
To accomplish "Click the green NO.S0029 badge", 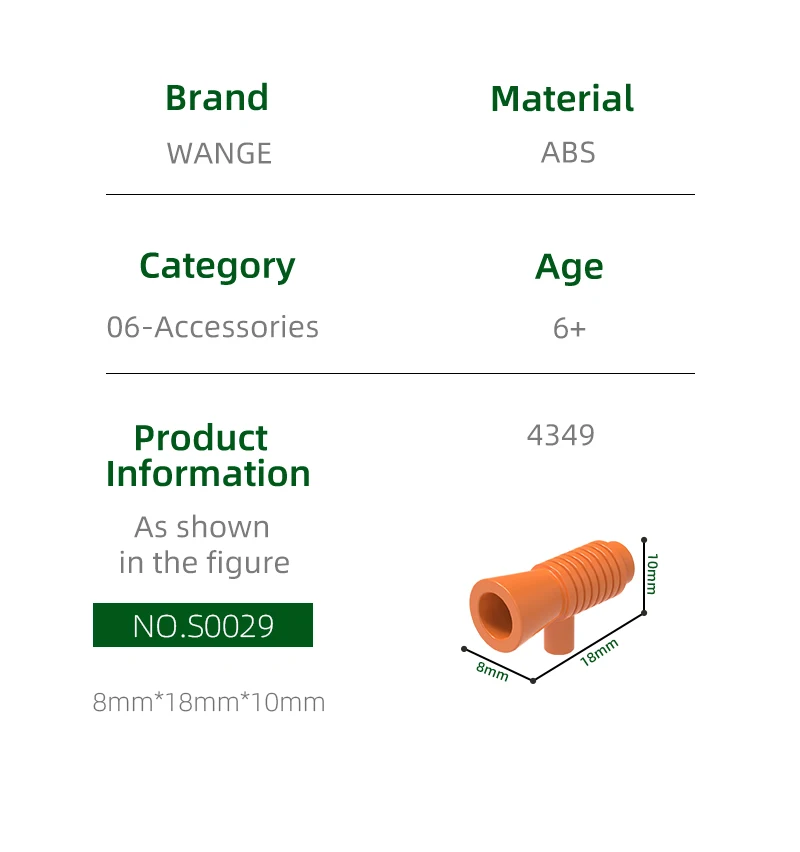I will 203,626.
